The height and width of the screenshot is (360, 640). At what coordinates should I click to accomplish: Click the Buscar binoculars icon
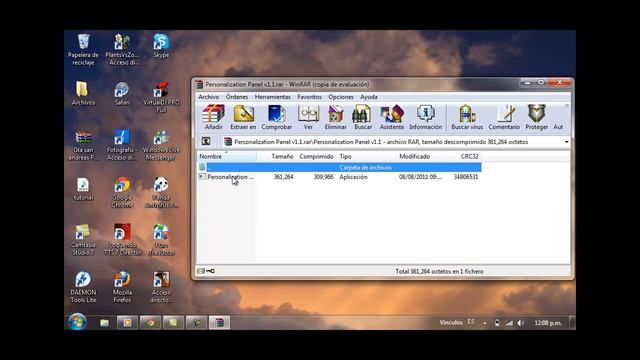click(362, 118)
